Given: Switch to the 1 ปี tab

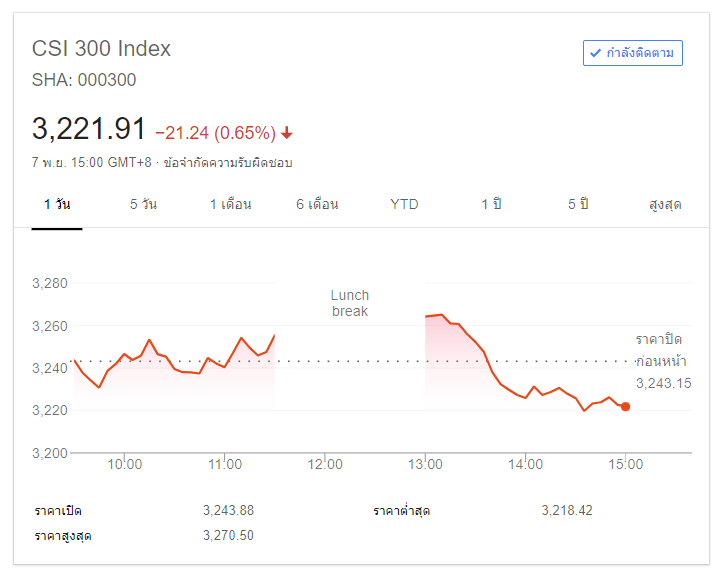Looking at the screenshot, I should coord(491,204).
